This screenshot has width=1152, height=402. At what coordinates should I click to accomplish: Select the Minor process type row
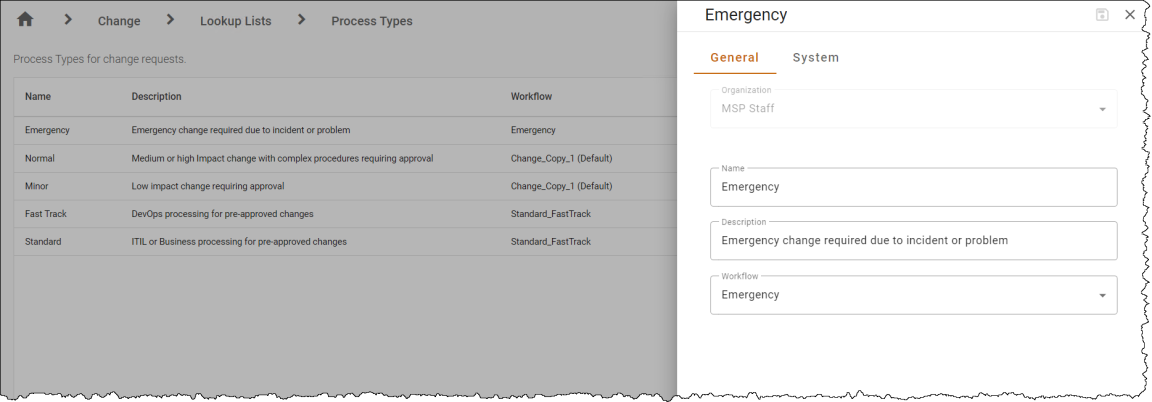345,186
